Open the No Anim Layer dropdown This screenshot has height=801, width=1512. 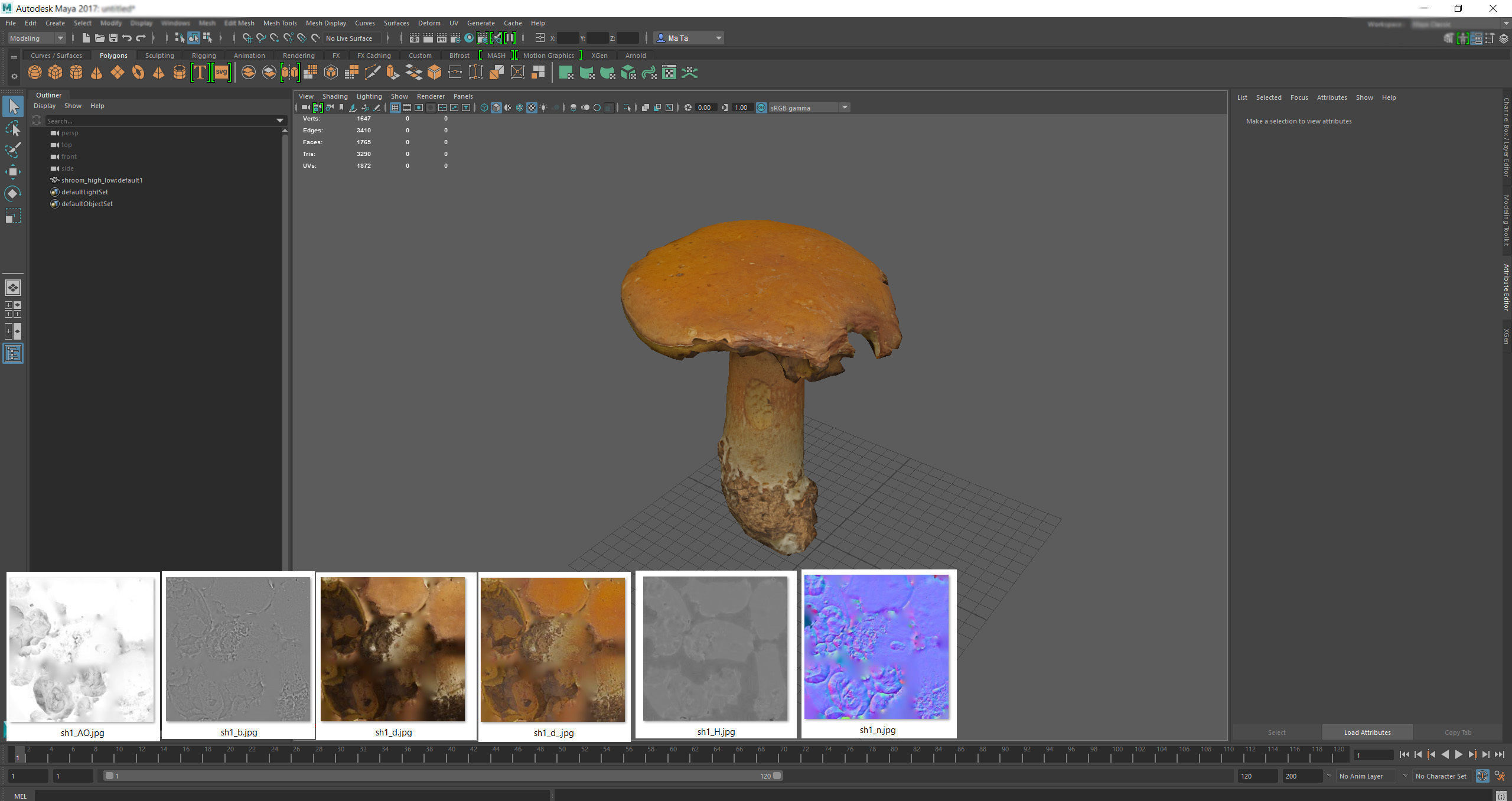(x=1366, y=776)
